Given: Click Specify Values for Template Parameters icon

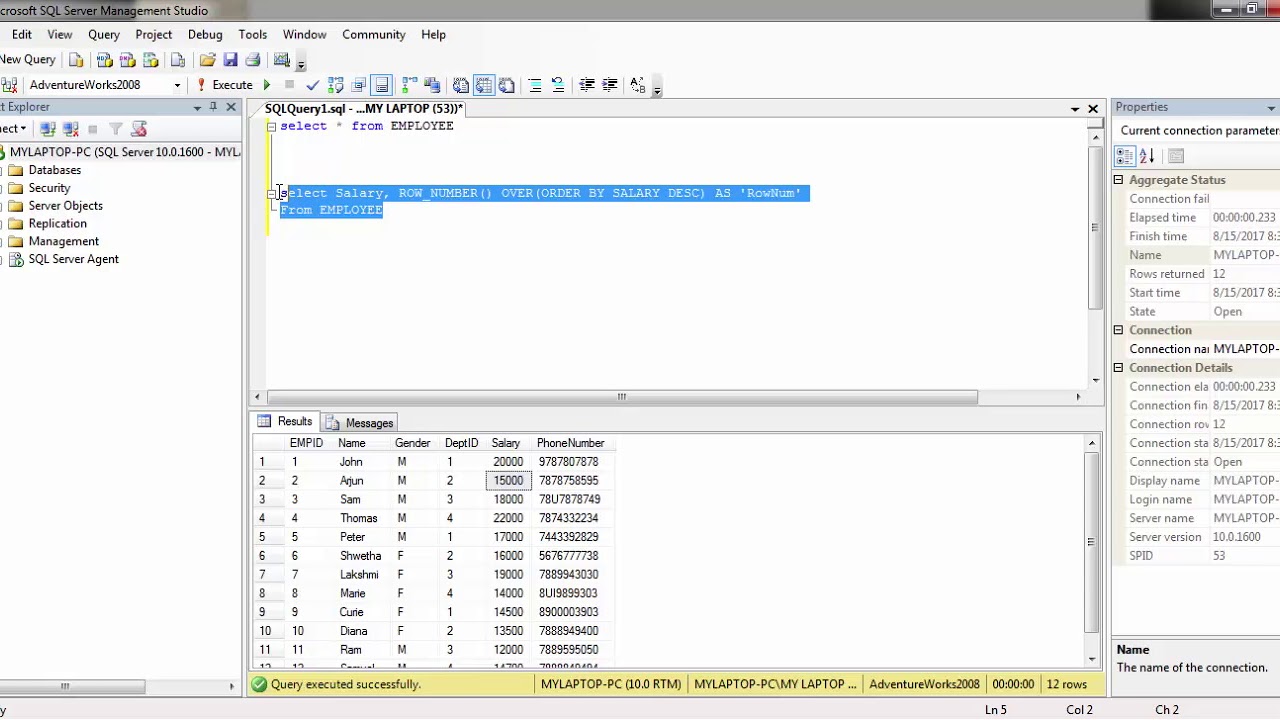Looking at the screenshot, I should 638,85.
